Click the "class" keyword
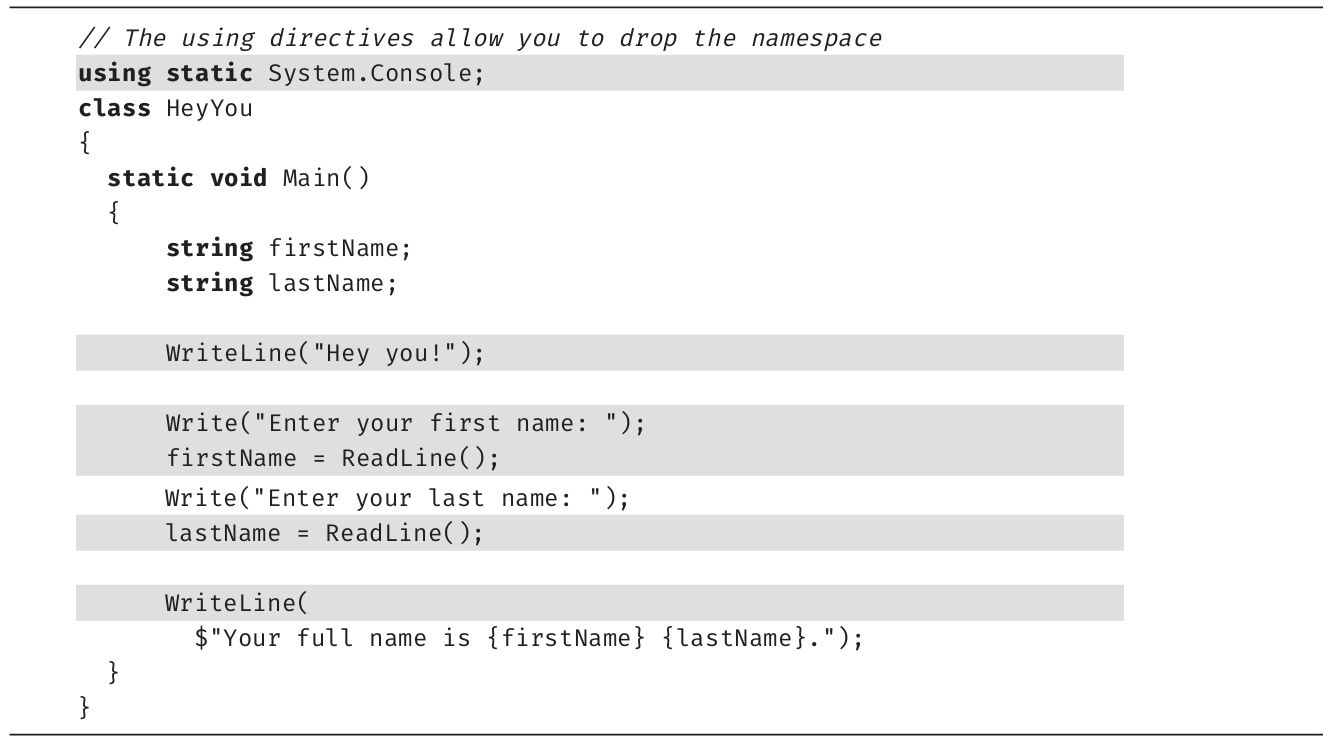 (114, 109)
